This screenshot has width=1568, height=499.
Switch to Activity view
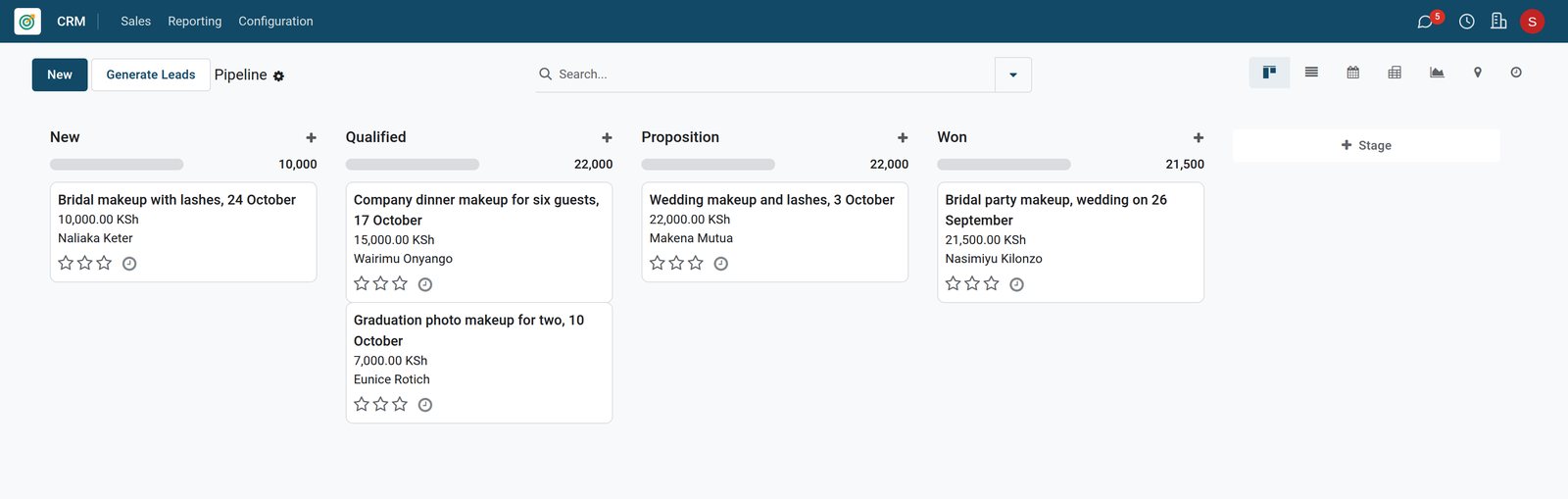pyautogui.click(x=1516, y=72)
